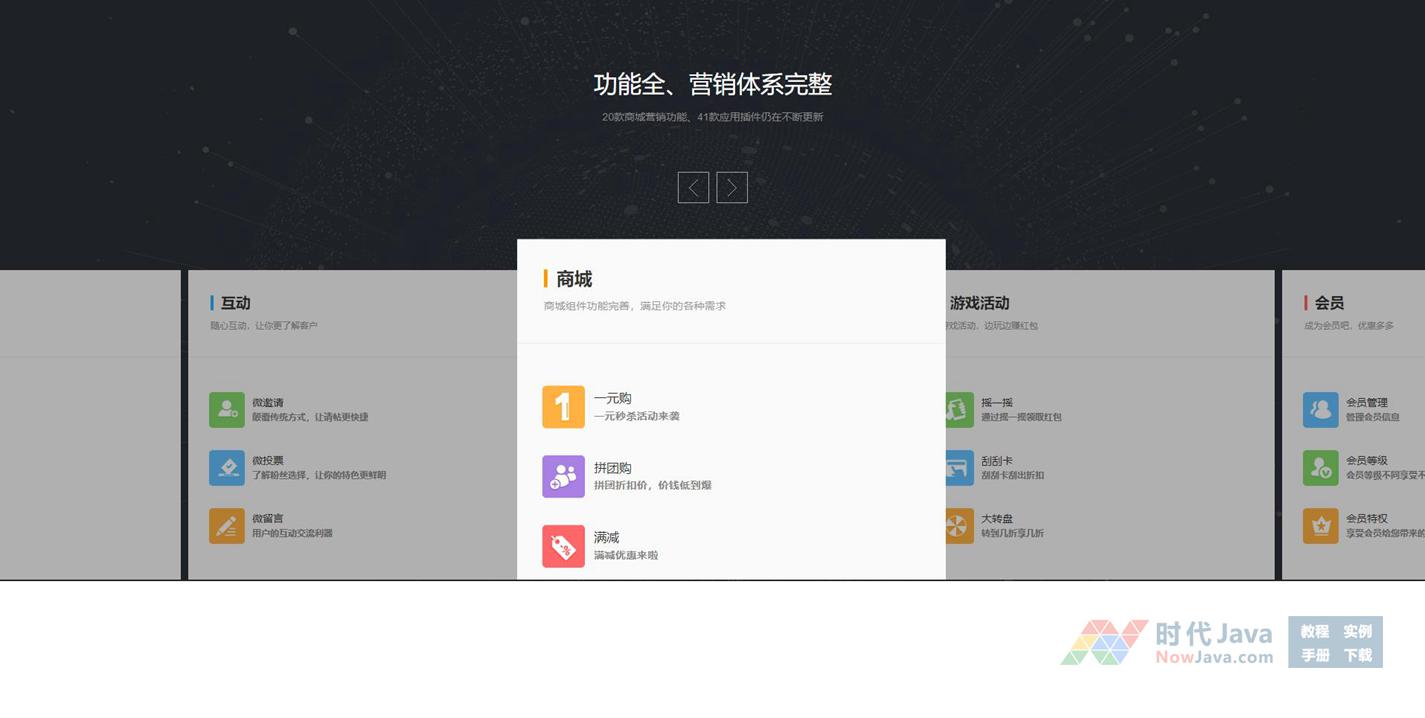This screenshot has height=718, width=1425.
Task: Open the blue 刮刮卡 scratch card icon
Action: (x=959, y=468)
